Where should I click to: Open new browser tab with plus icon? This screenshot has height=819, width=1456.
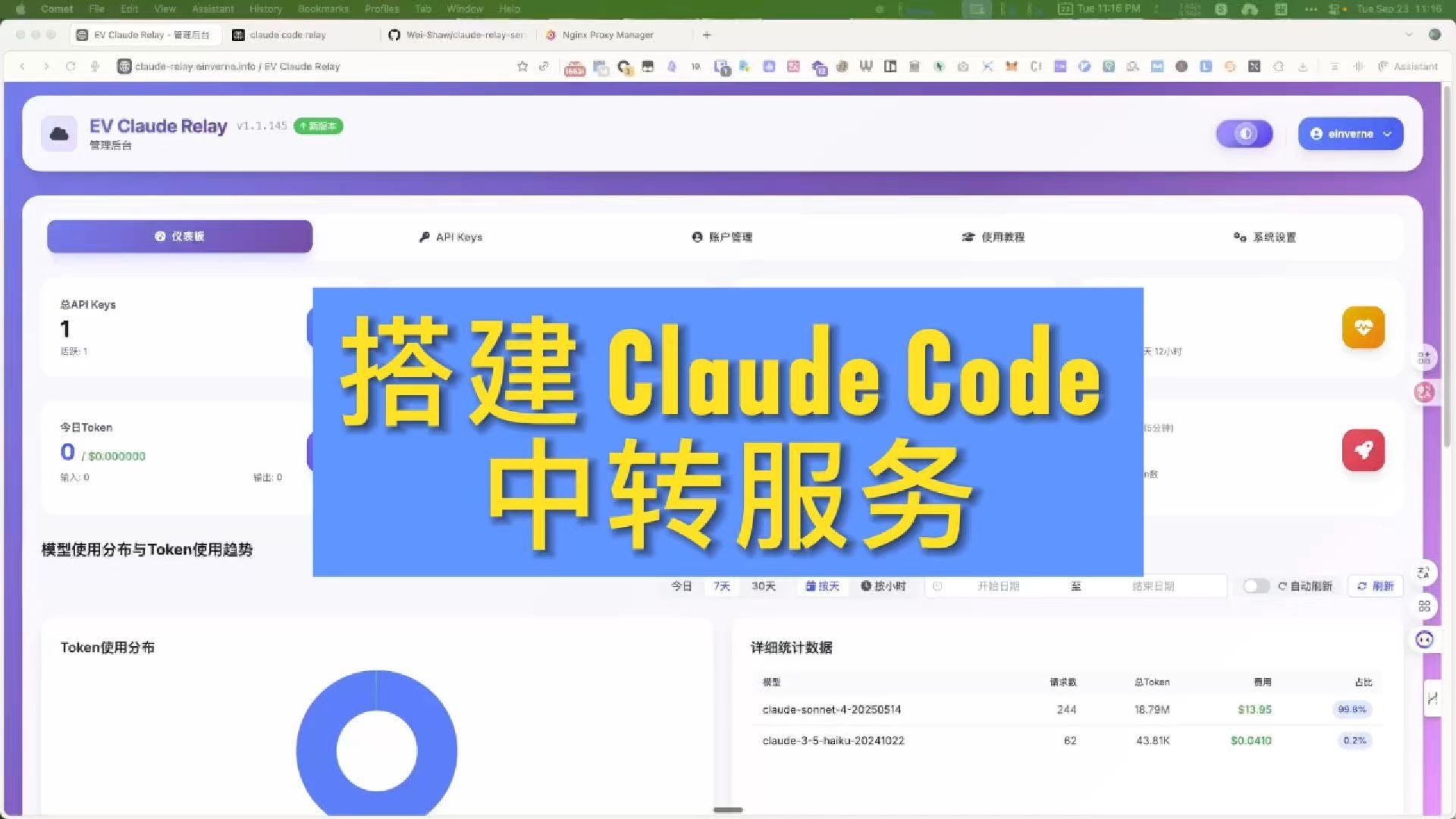pos(707,35)
